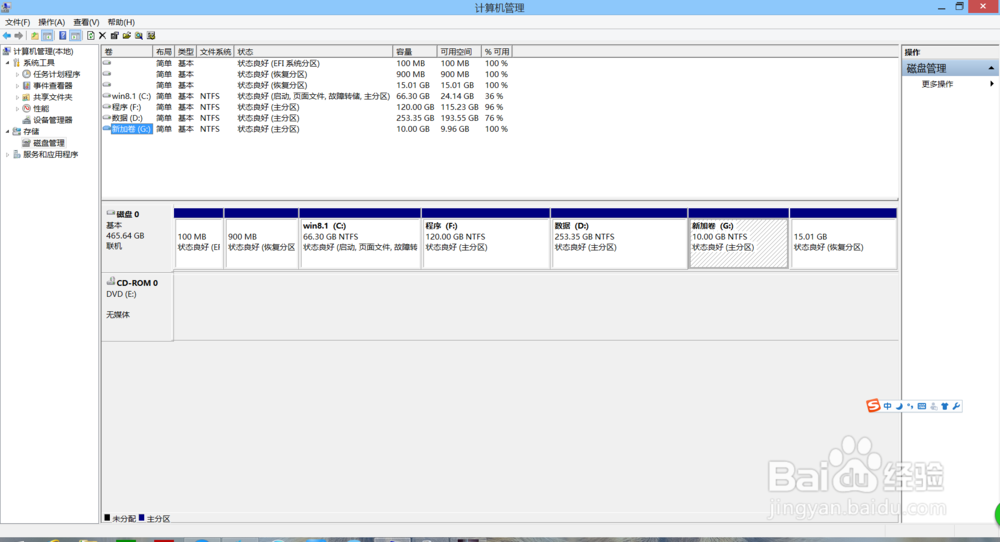Sort by the 卷 column header
This screenshot has height=542, width=1000.
(127, 52)
